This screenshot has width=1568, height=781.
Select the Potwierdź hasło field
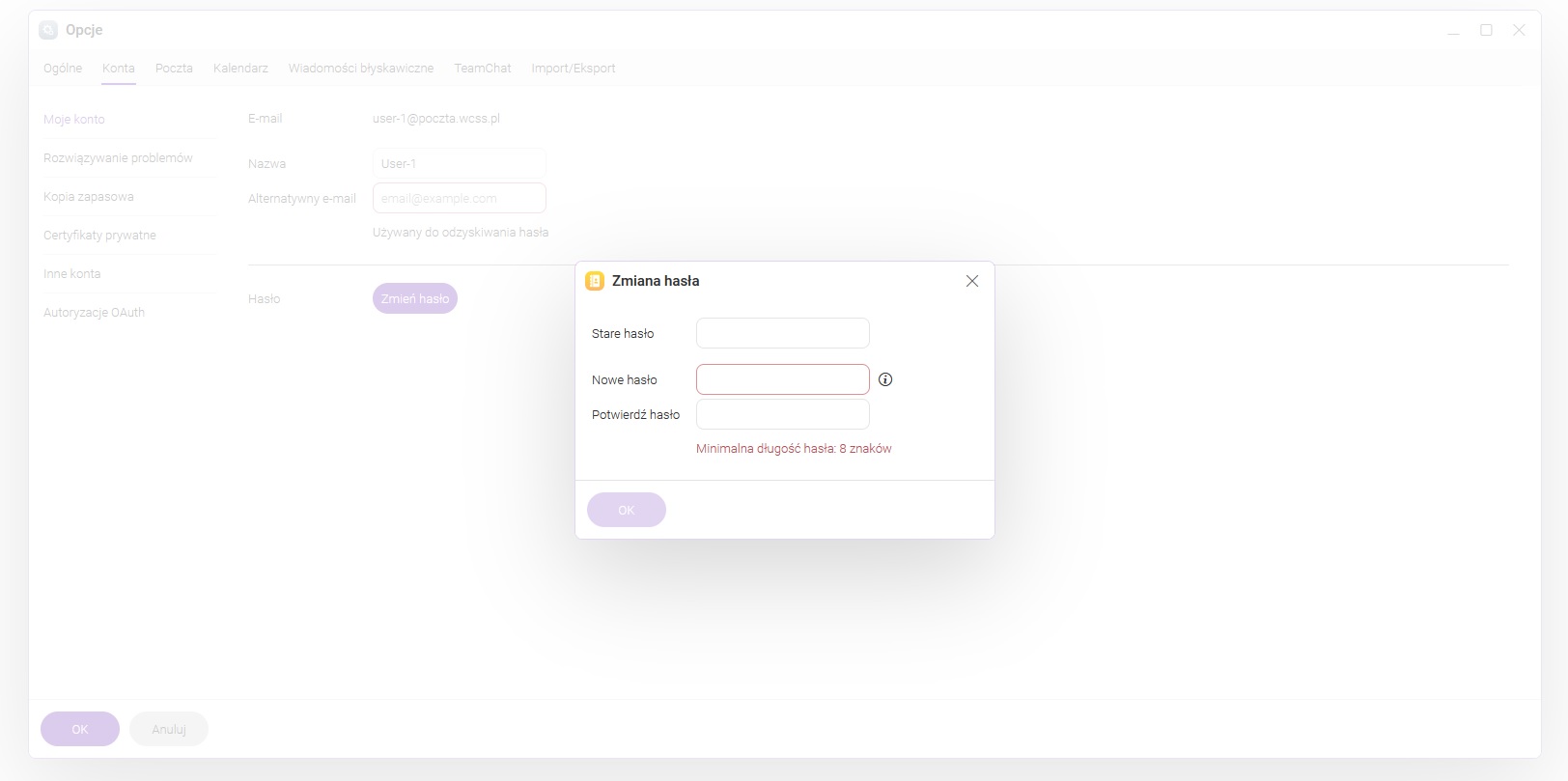pyautogui.click(x=782, y=414)
